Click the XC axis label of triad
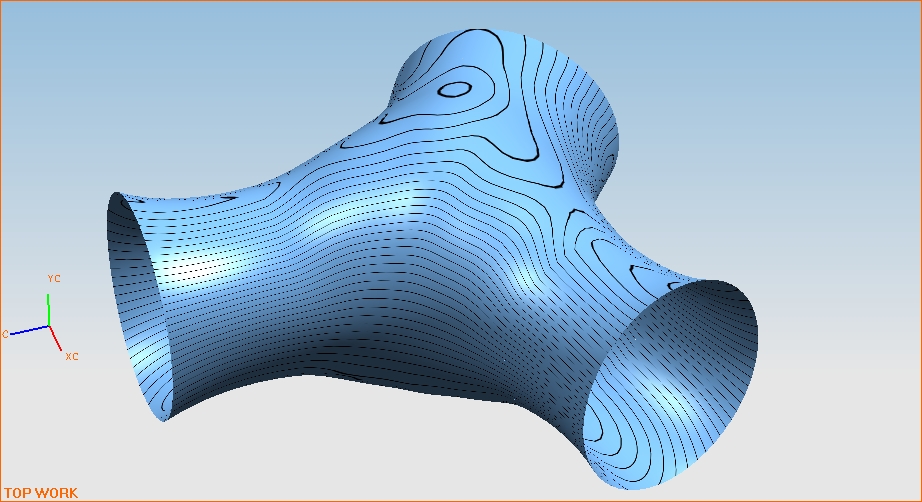 tap(72, 356)
